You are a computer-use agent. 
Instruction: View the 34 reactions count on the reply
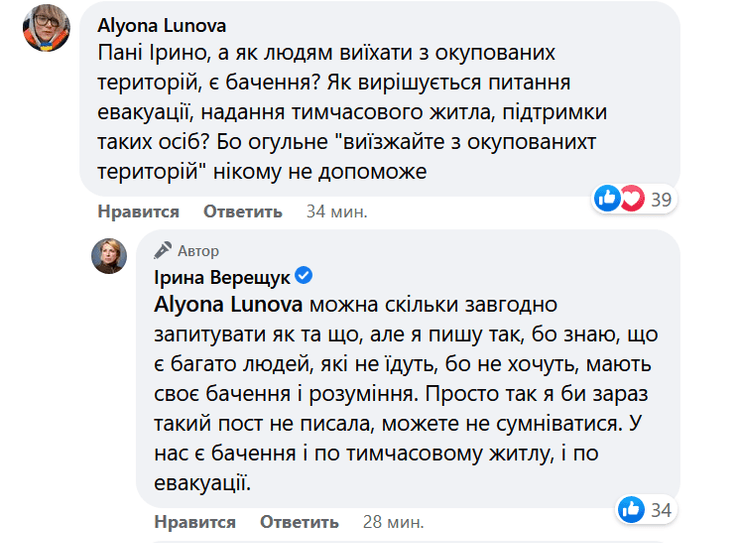pos(661,510)
